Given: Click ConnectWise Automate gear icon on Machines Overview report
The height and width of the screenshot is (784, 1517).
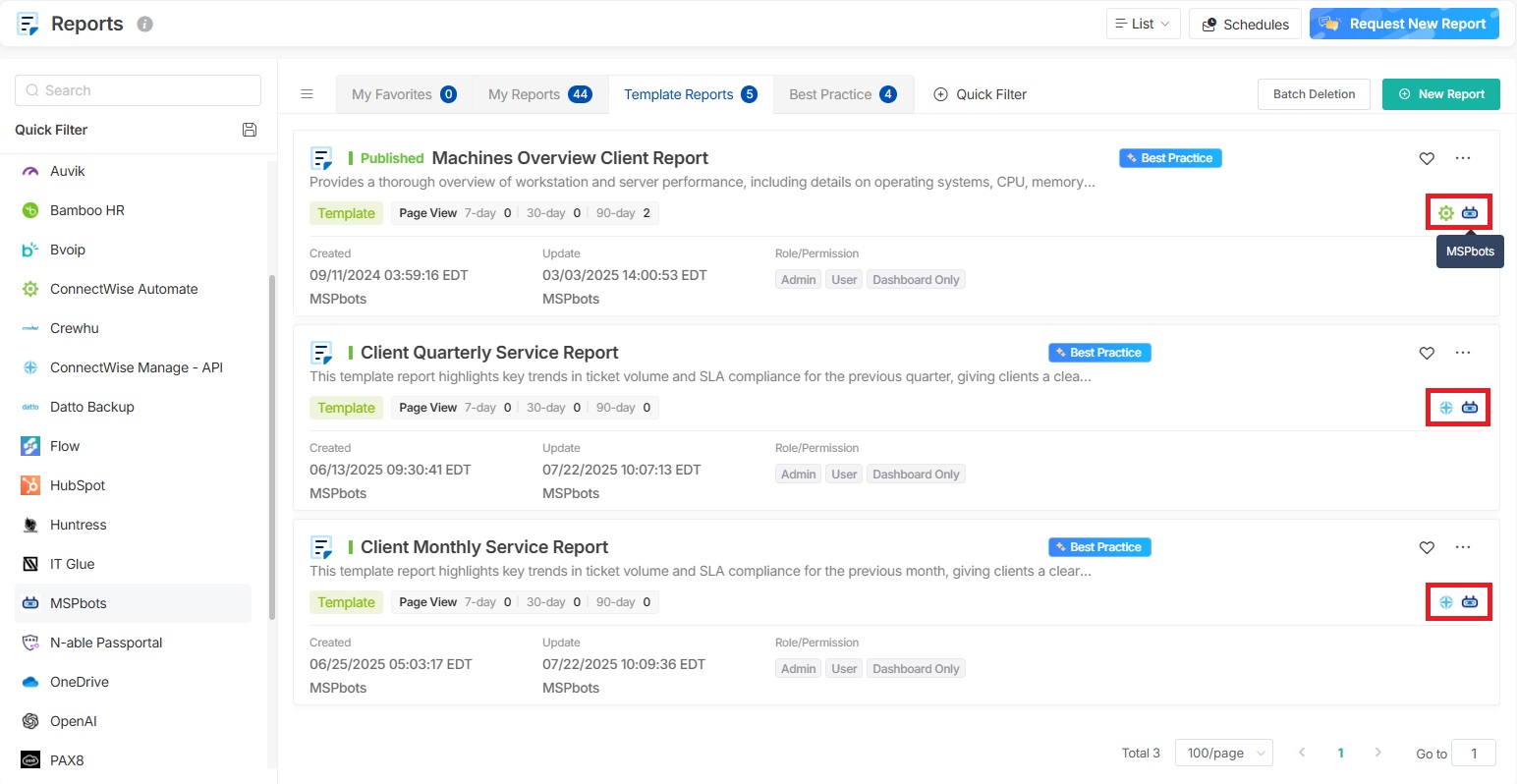Looking at the screenshot, I should coord(1446,213).
